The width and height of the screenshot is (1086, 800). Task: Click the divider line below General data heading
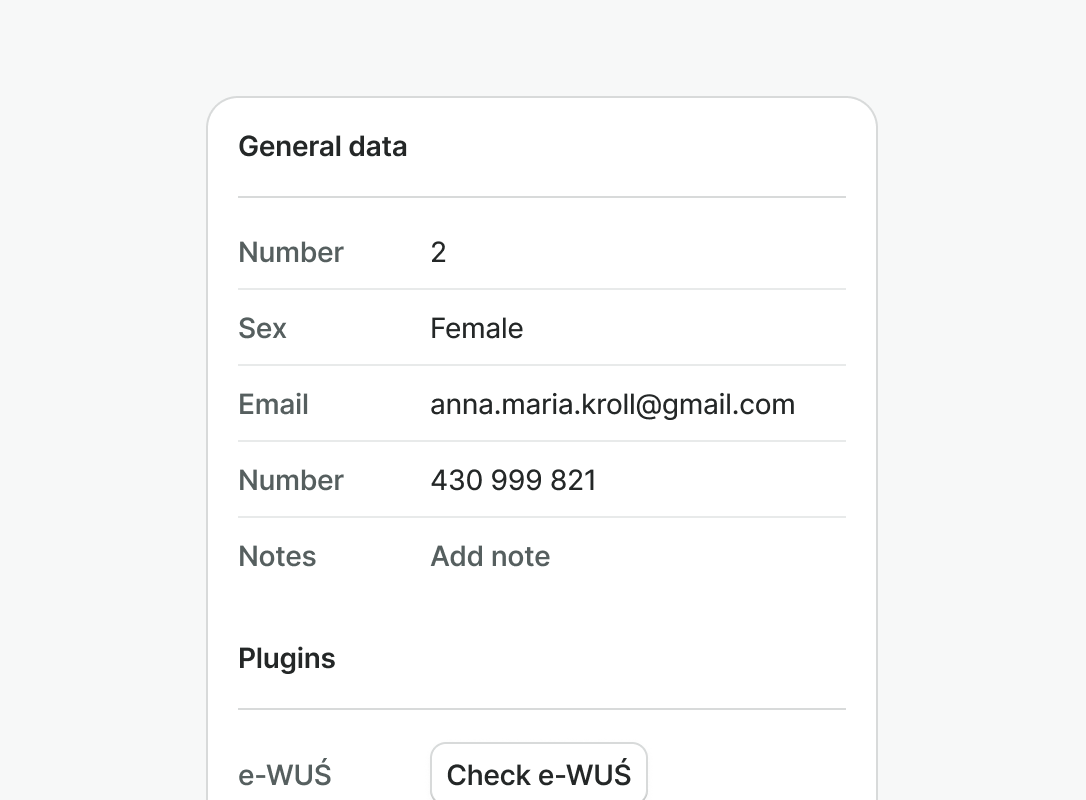point(541,197)
